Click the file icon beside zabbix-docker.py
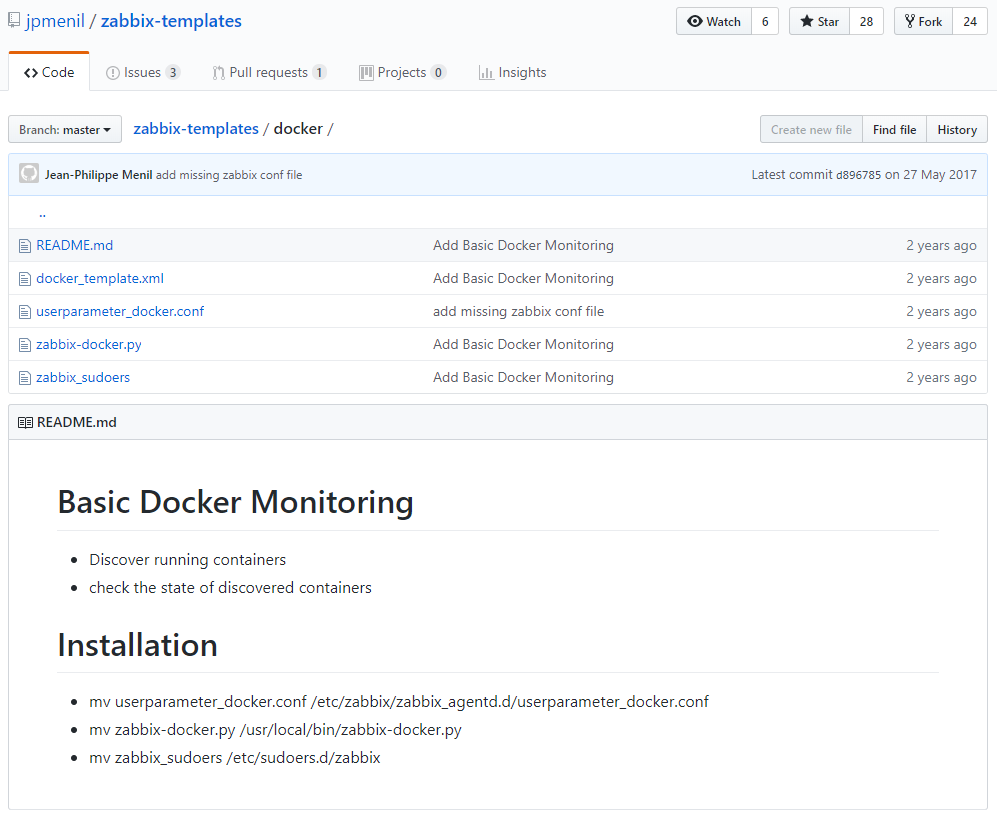Viewport: 997px width, 818px height. [26, 345]
